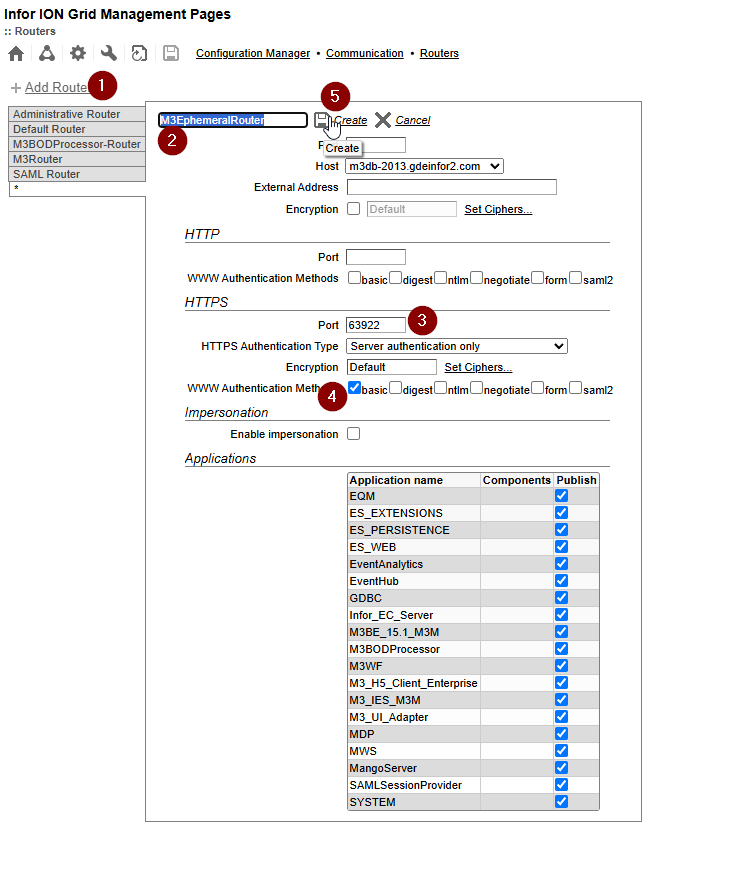Click the Add Router link
Screen dimensions: 736x878
pos(57,87)
